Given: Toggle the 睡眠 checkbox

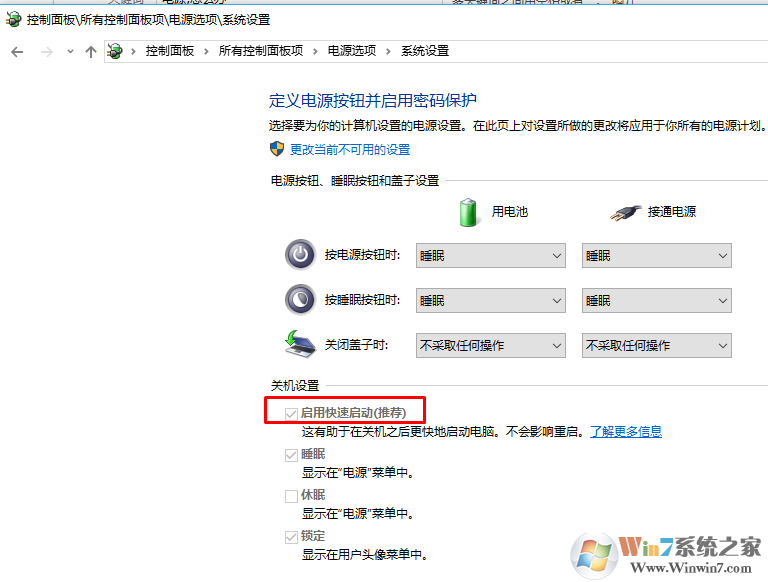Looking at the screenshot, I should tap(291, 455).
